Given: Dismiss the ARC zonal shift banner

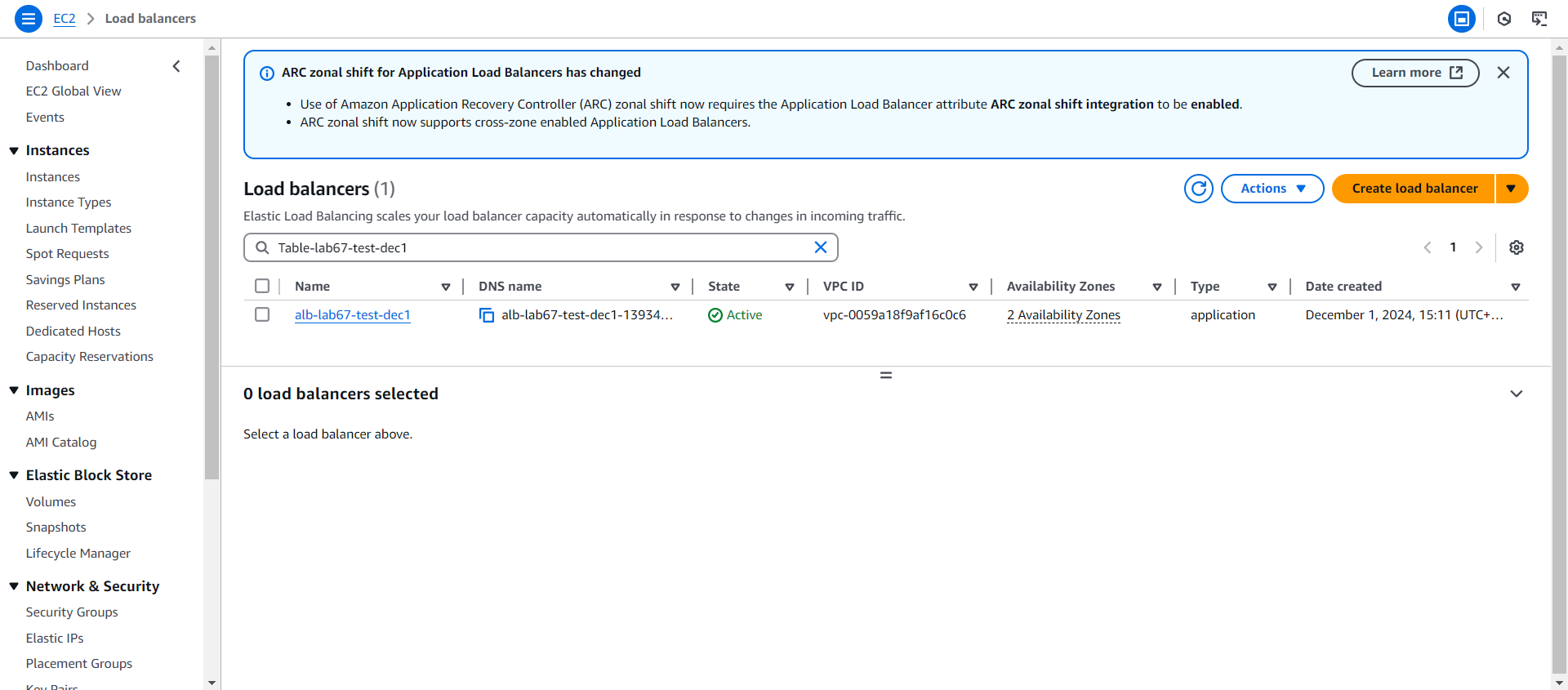Looking at the screenshot, I should [1503, 73].
